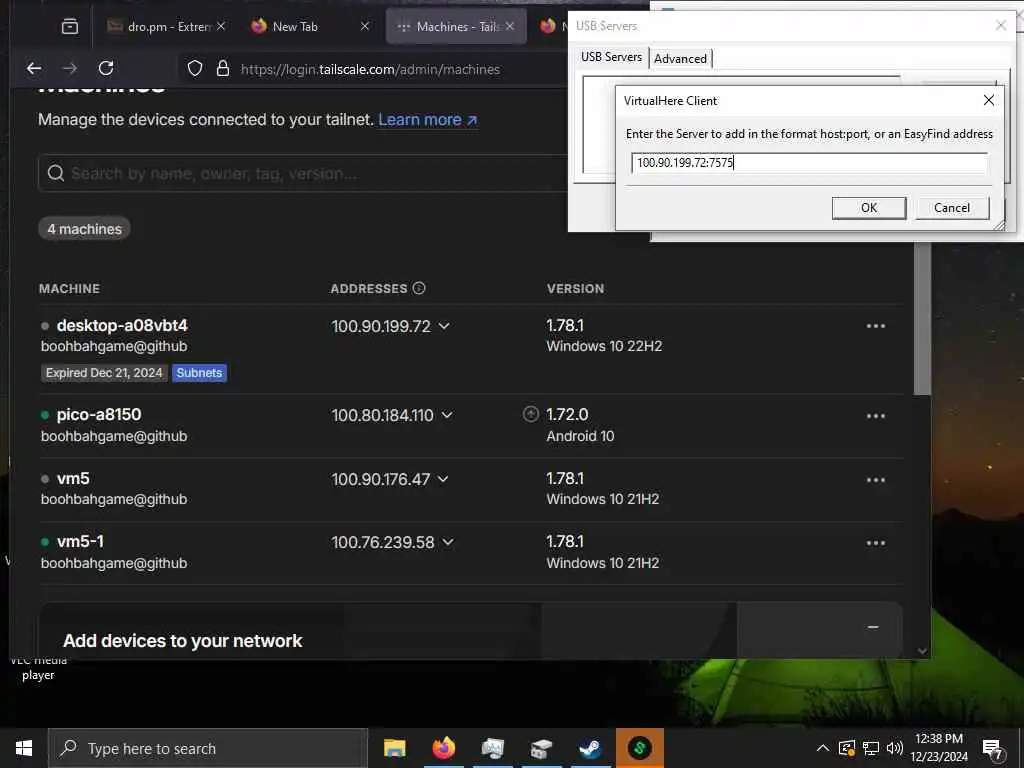Click the volume speaker tray icon
Viewport: 1024px width, 768px height.
point(895,748)
